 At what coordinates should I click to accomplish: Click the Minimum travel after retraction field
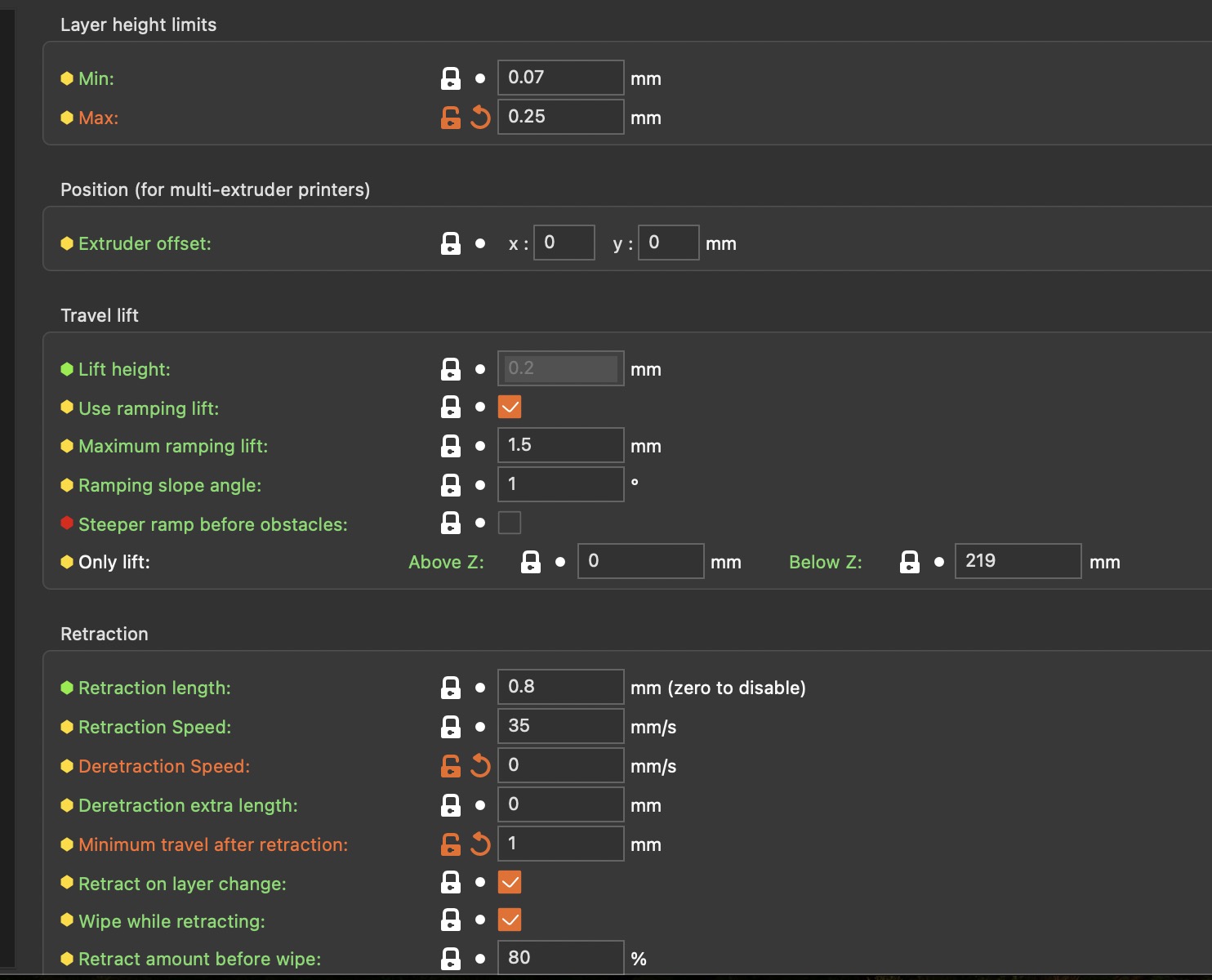click(561, 844)
